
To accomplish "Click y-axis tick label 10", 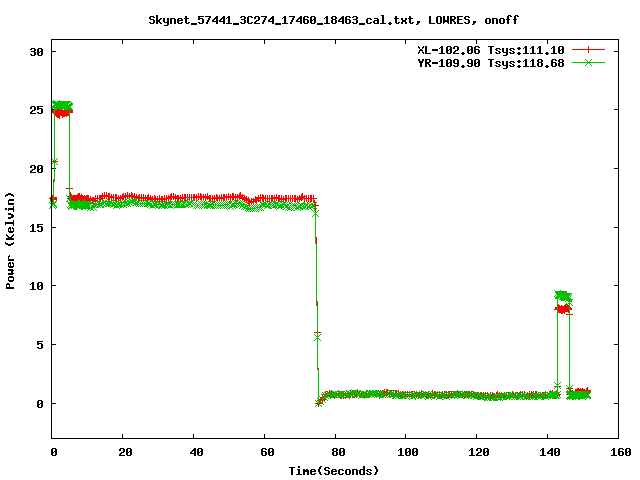I will (x=36, y=286).
